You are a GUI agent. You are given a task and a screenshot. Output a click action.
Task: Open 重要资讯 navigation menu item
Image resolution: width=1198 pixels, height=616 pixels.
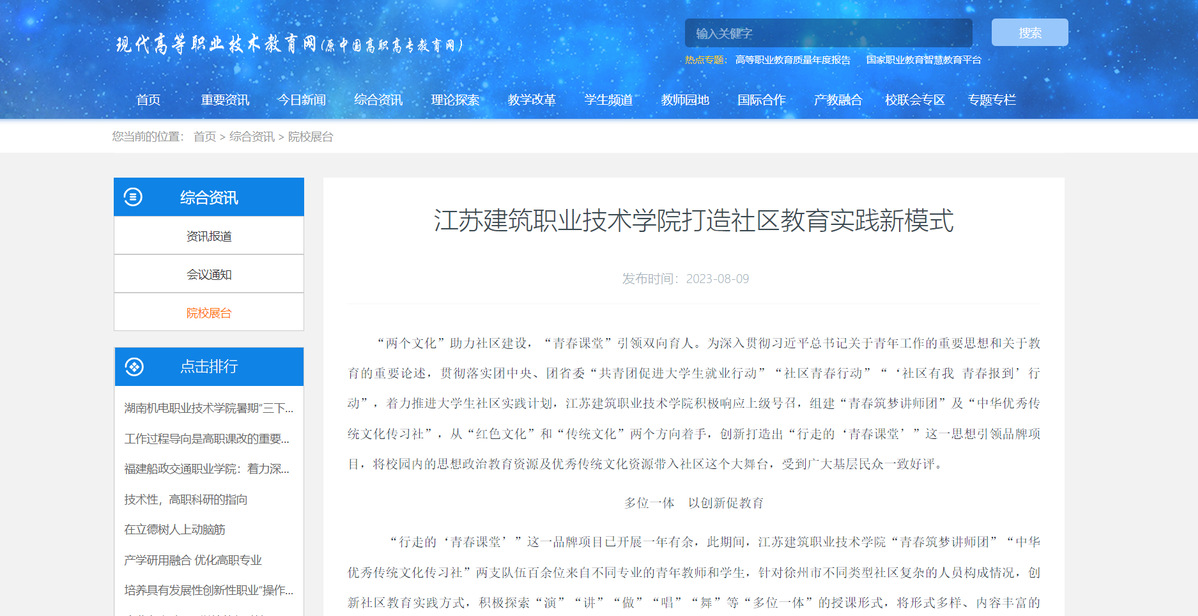point(225,100)
